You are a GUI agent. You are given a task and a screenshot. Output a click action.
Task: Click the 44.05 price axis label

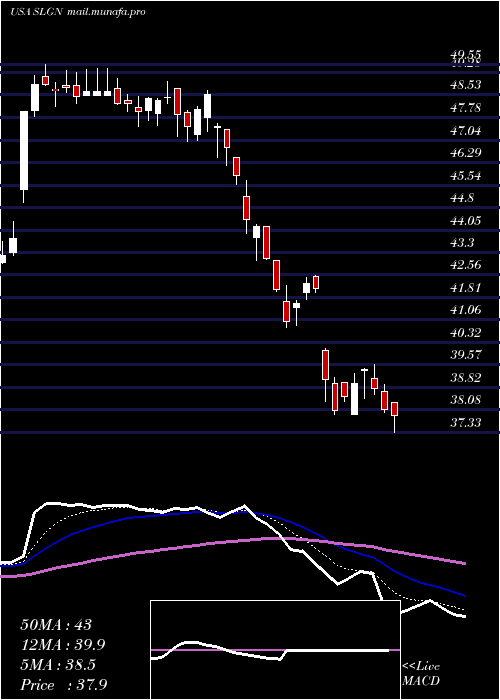[x=466, y=221]
